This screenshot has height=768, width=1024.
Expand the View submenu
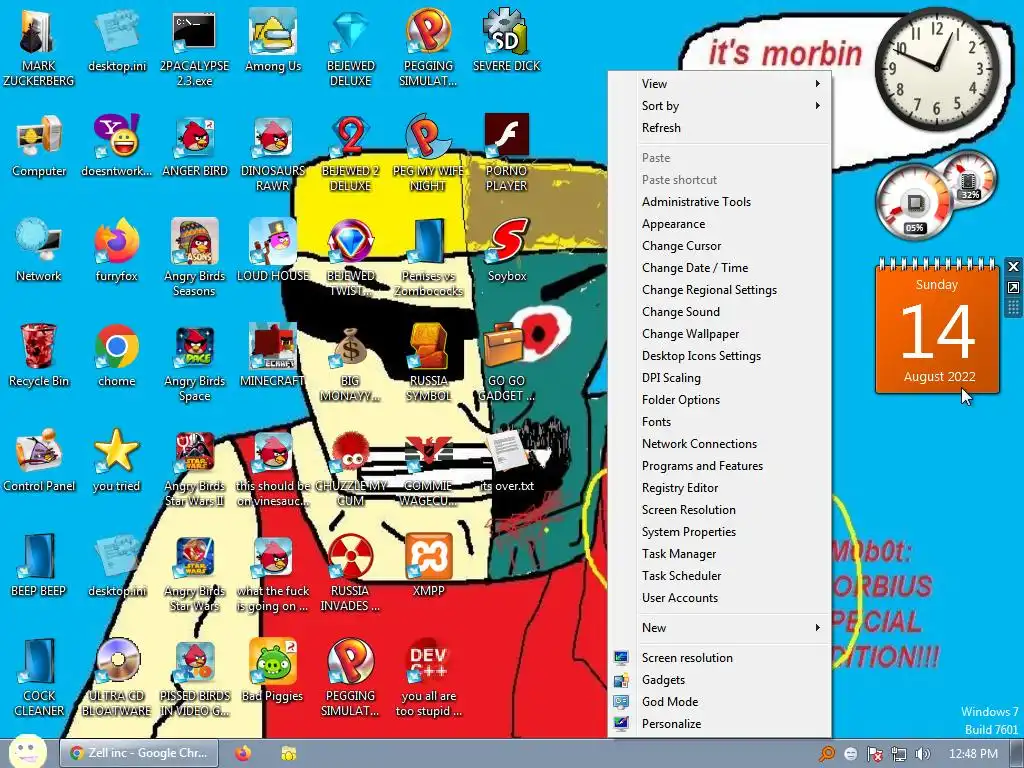(720, 84)
